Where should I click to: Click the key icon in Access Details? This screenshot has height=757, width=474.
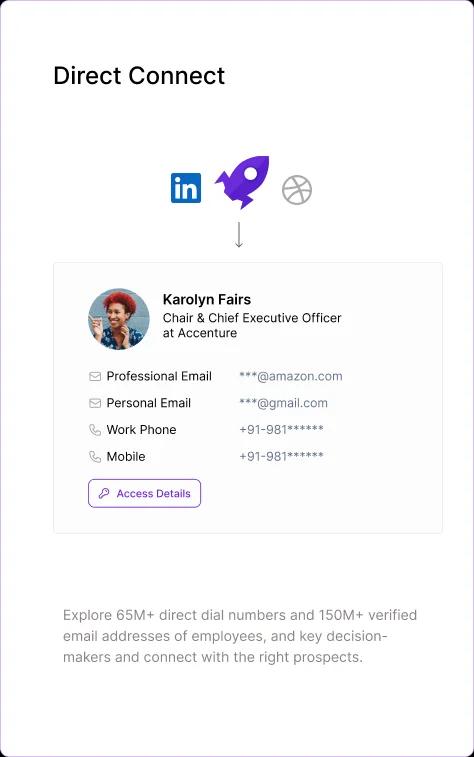pos(104,493)
